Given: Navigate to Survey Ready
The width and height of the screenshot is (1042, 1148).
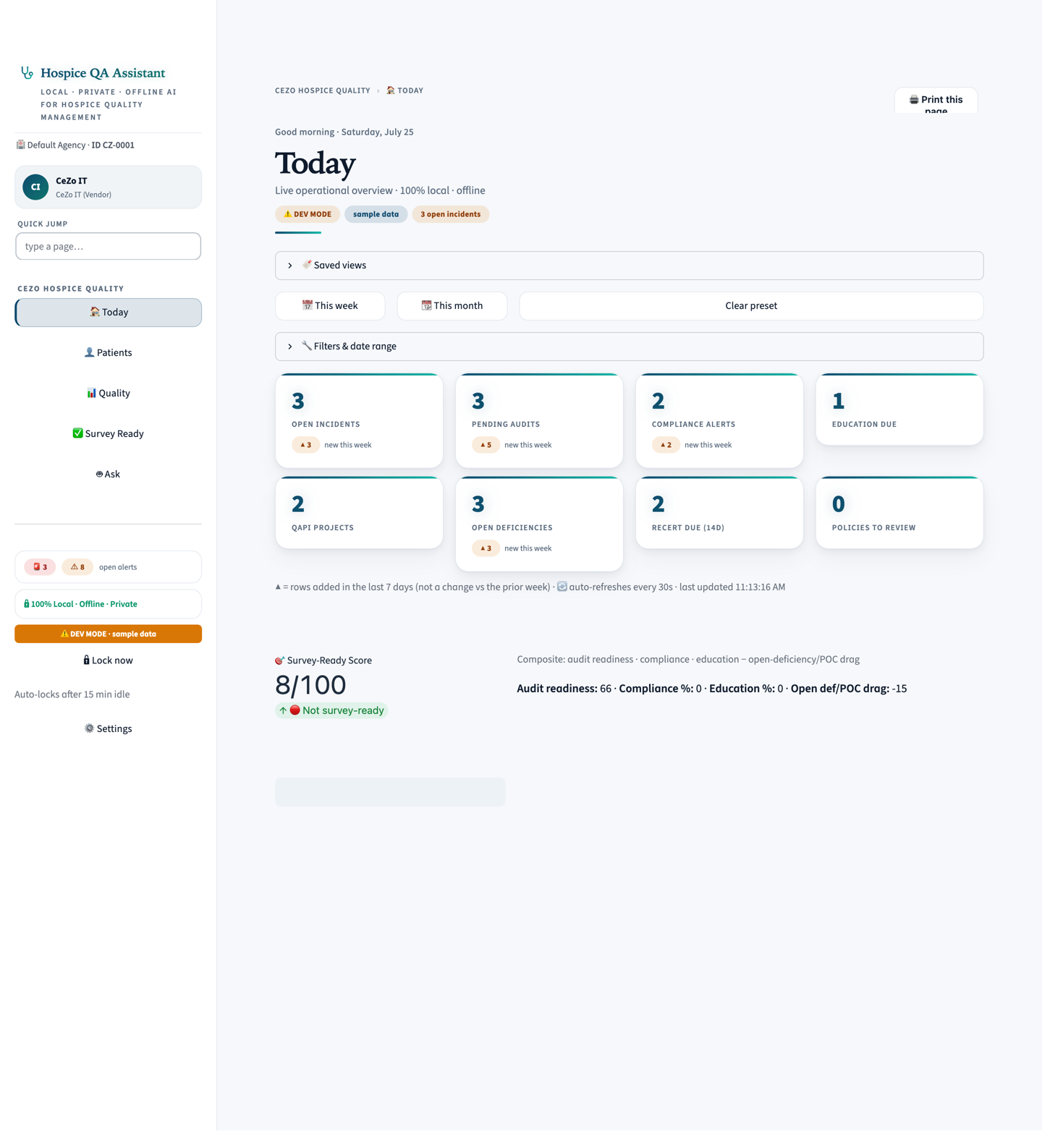Looking at the screenshot, I should pos(109,433).
